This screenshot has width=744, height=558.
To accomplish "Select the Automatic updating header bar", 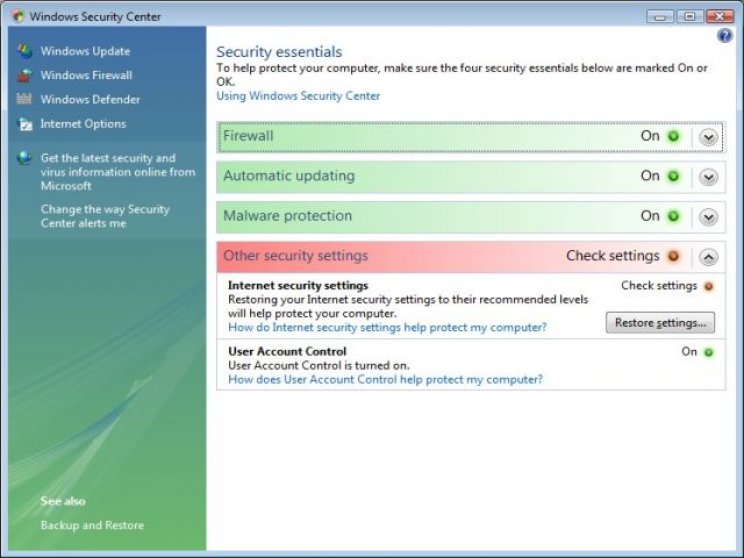I will click(471, 177).
